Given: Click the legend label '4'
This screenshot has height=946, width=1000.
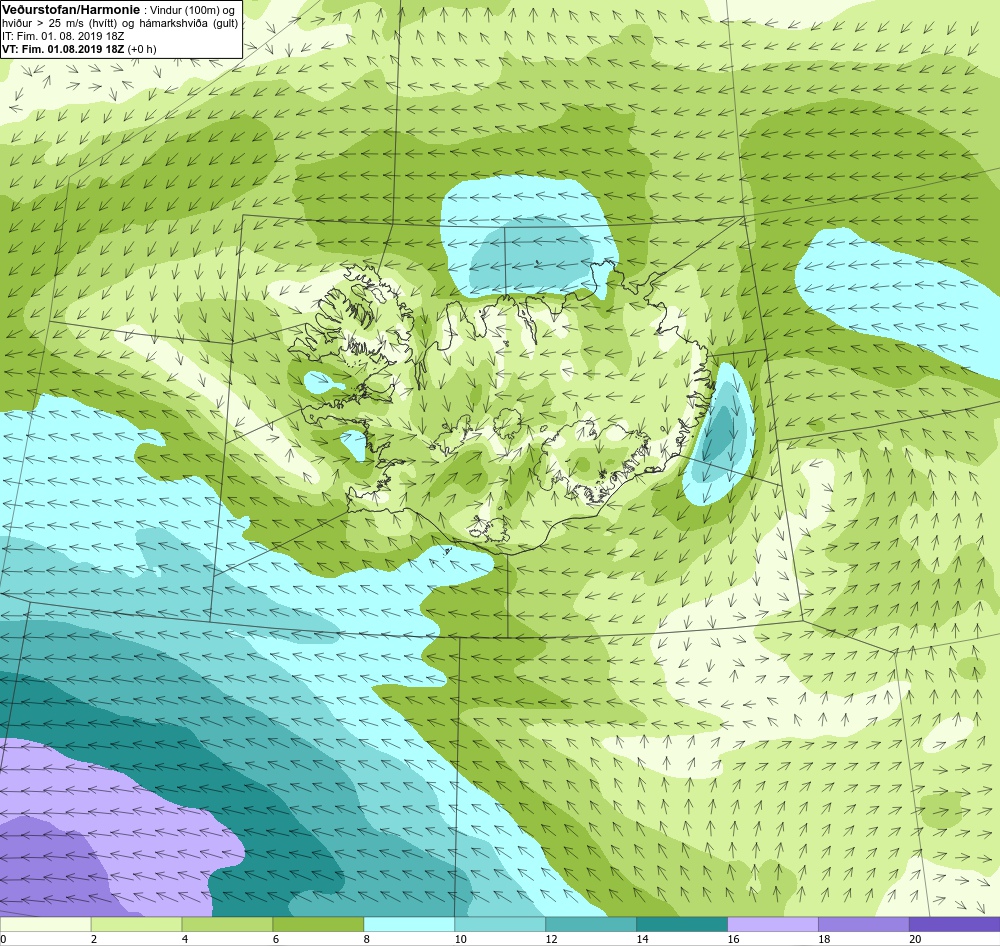Looking at the screenshot, I should (184, 939).
